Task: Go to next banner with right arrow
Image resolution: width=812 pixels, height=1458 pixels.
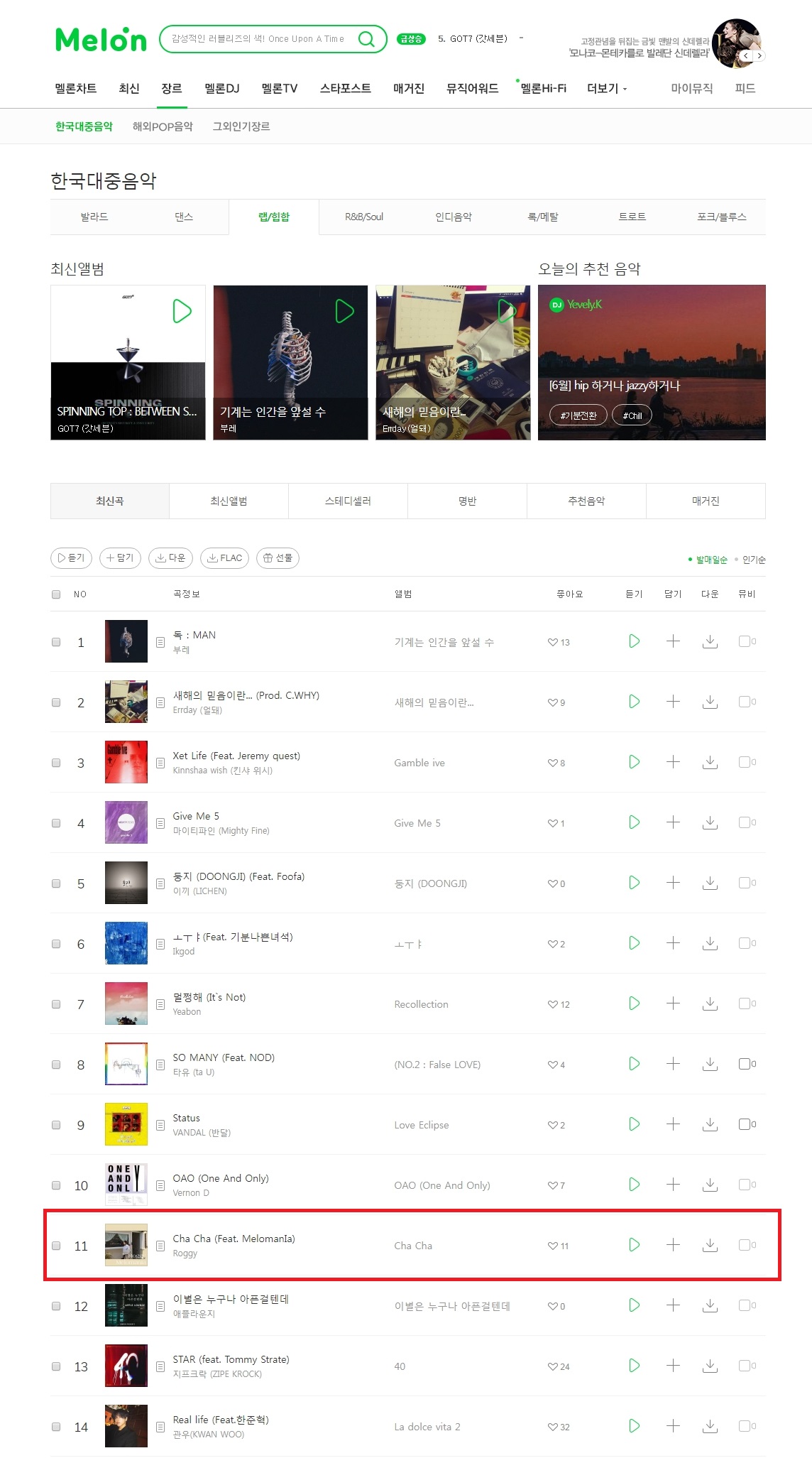Action: (759, 55)
